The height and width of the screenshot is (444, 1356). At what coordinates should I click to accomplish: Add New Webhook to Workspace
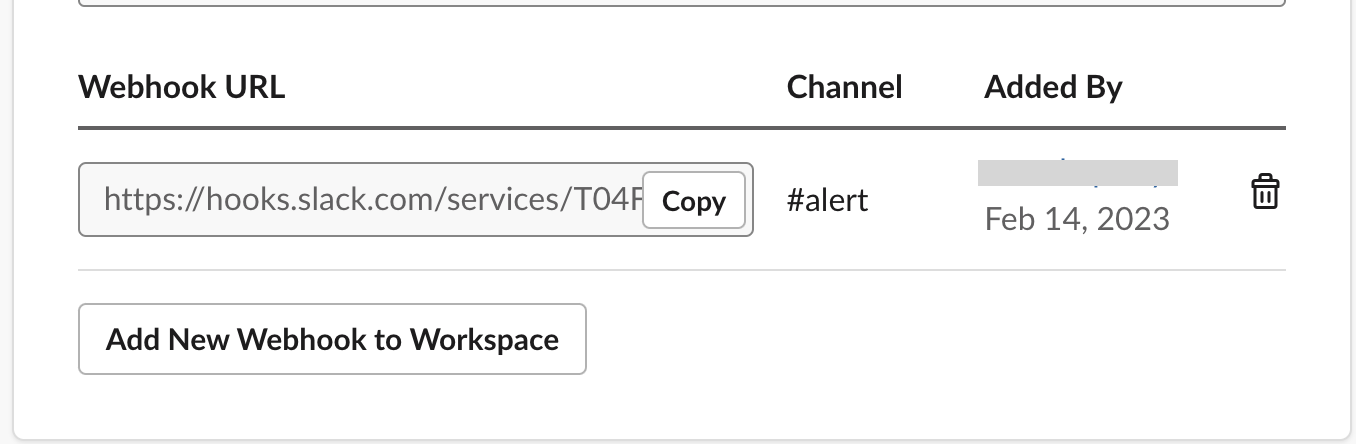click(x=332, y=339)
